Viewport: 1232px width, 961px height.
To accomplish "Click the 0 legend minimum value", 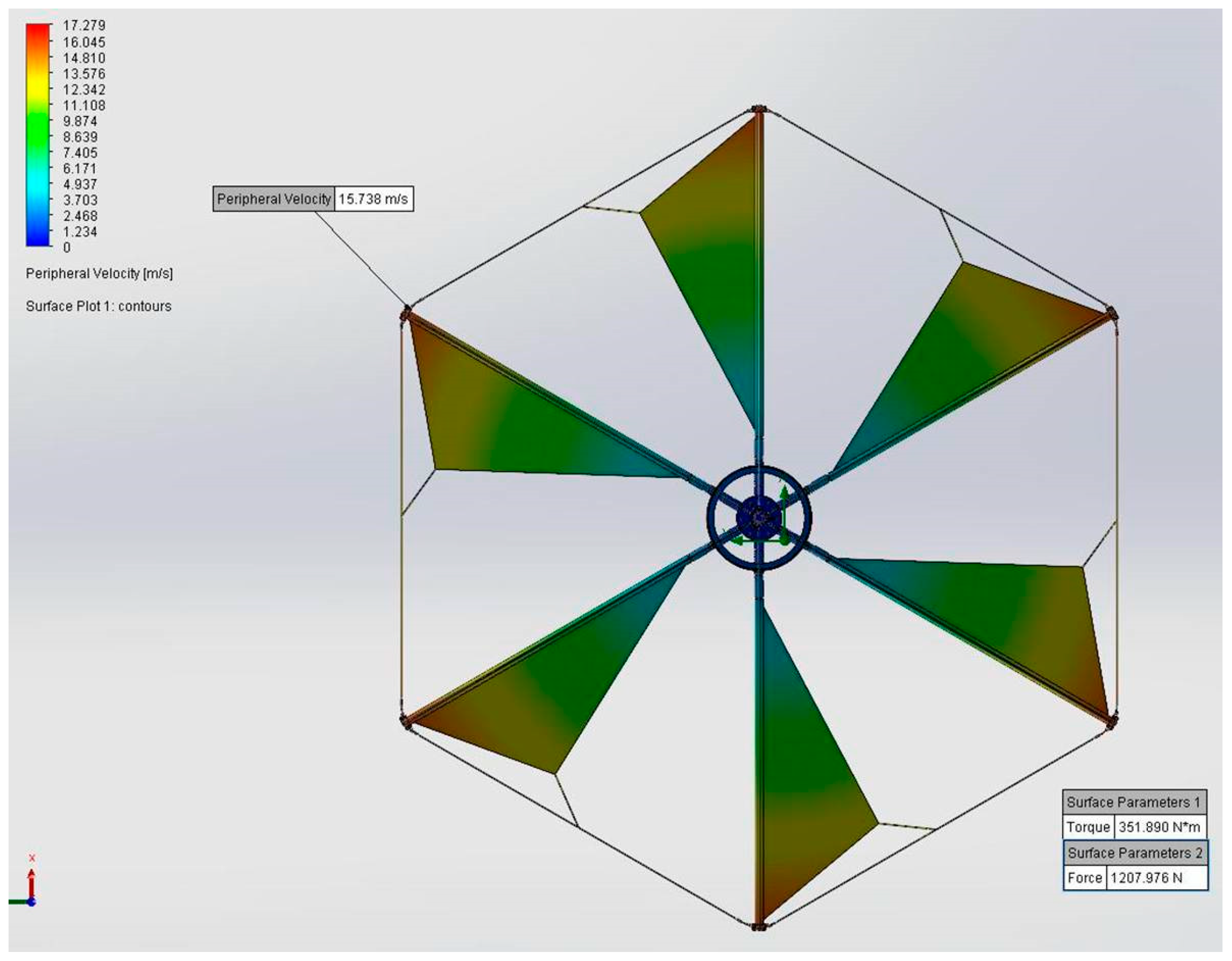I will tap(67, 248).
